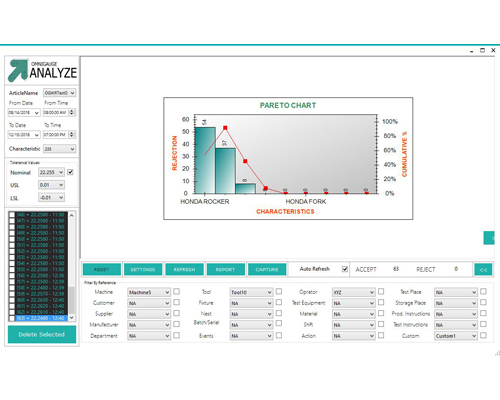
Task: Click From Time spinner arrows
Action: pyautogui.click(x=72, y=112)
